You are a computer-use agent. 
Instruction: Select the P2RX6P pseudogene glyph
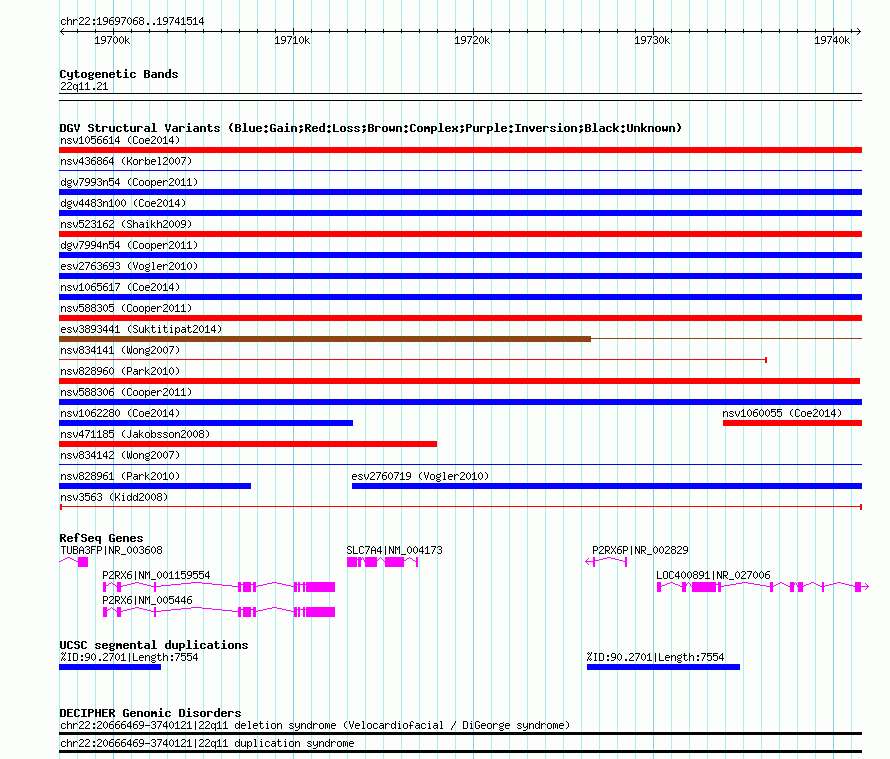[606, 562]
